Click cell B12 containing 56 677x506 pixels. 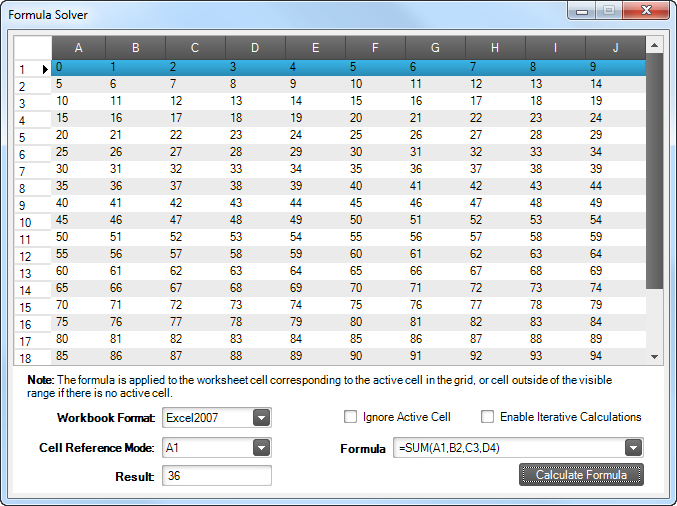(136, 254)
